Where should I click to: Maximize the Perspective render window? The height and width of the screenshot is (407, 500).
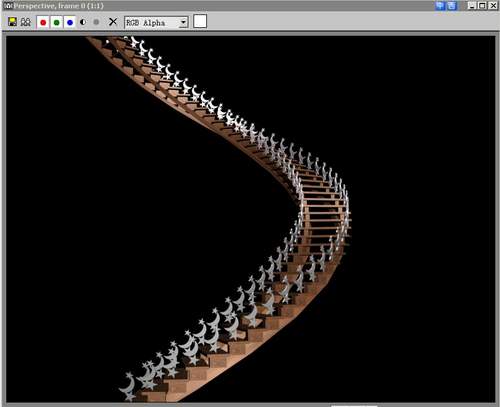(x=482, y=5)
